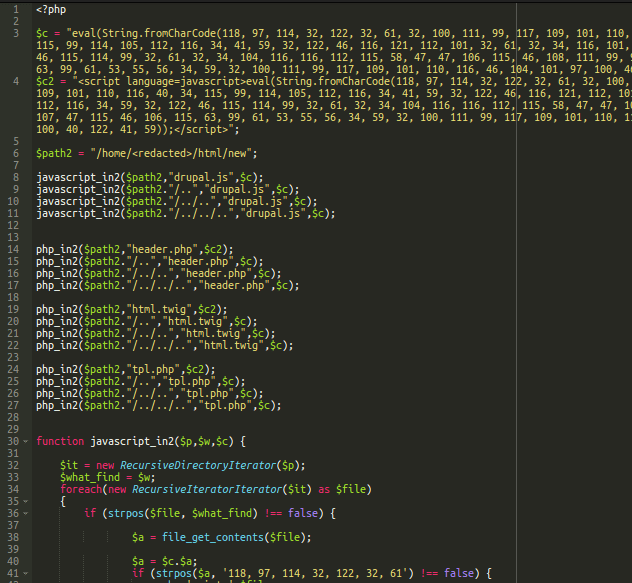This screenshot has height=583, width=632.
Task: Click line number 3 in the gutter
Action: click(16, 33)
